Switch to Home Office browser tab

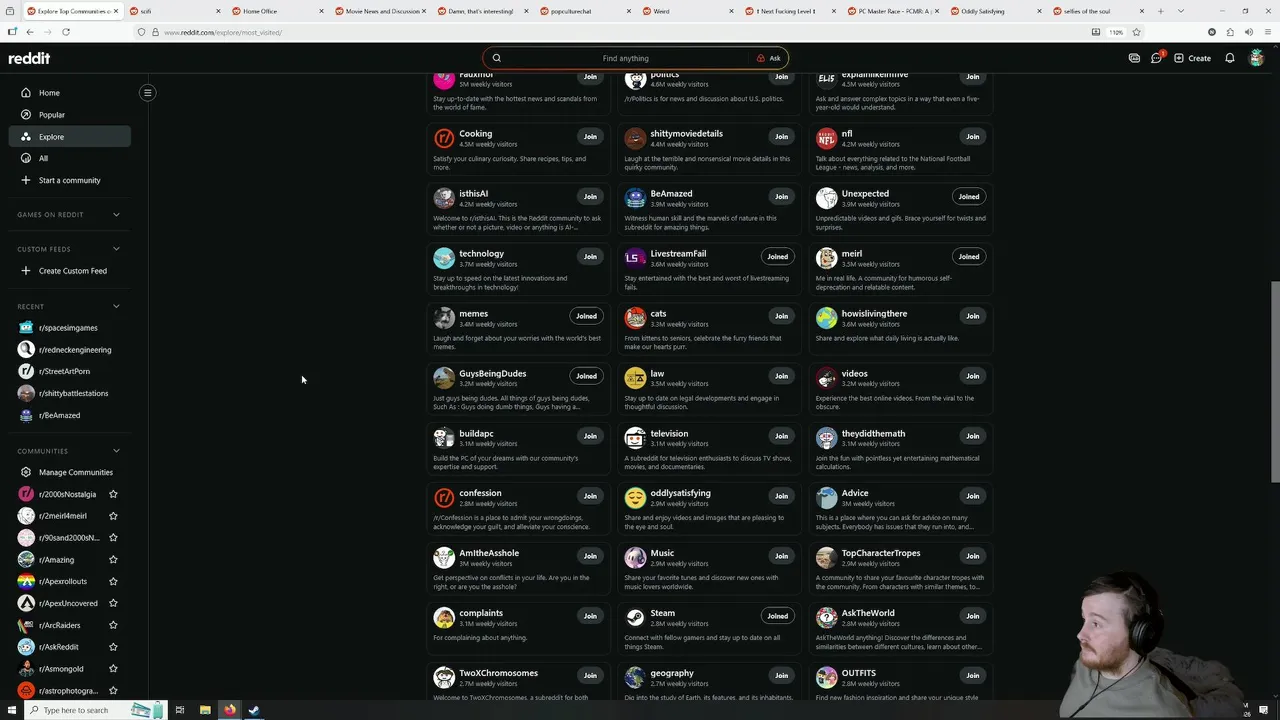[277, 11]
